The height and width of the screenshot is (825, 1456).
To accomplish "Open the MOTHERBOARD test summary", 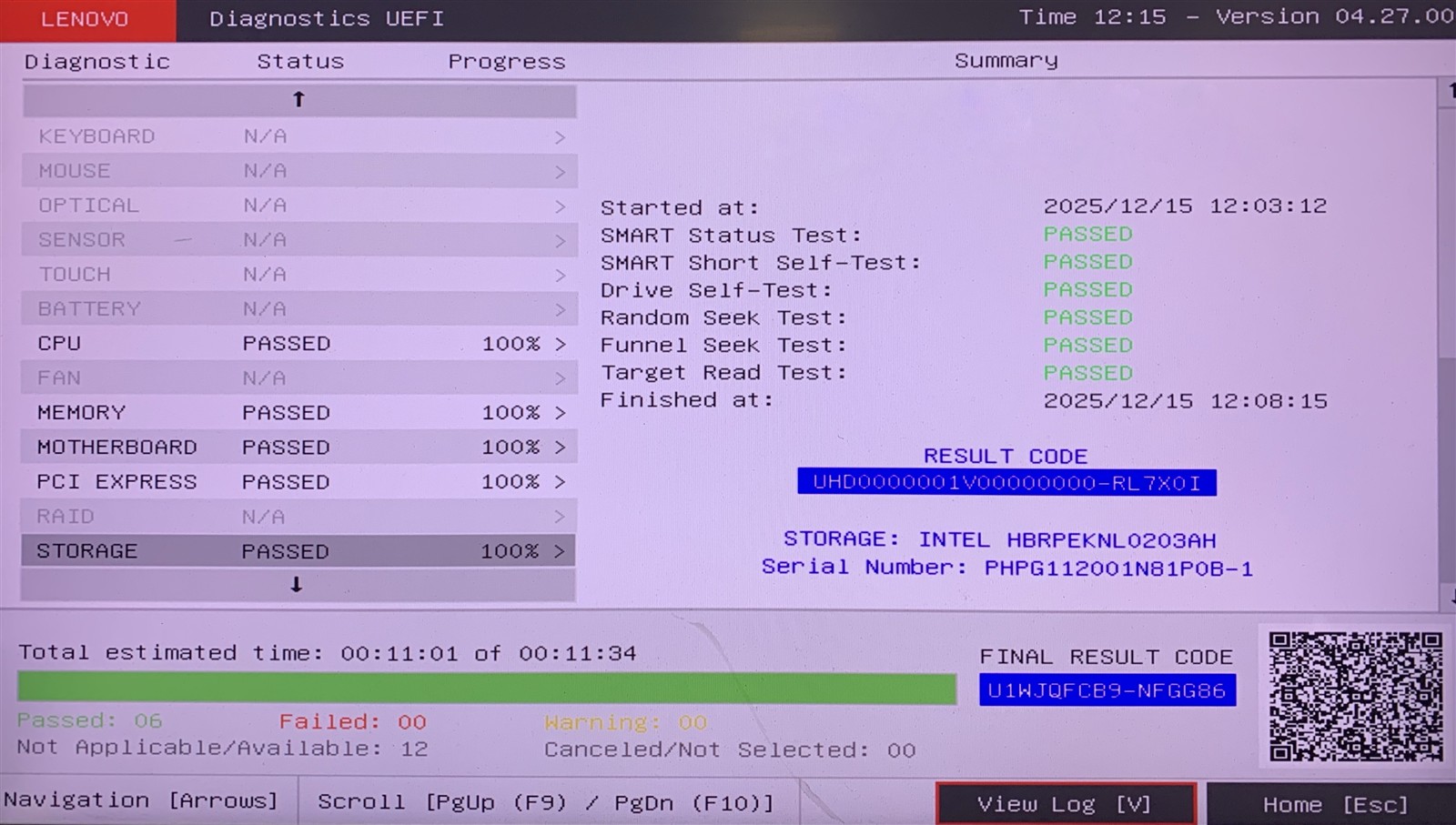I will point(561,447).
